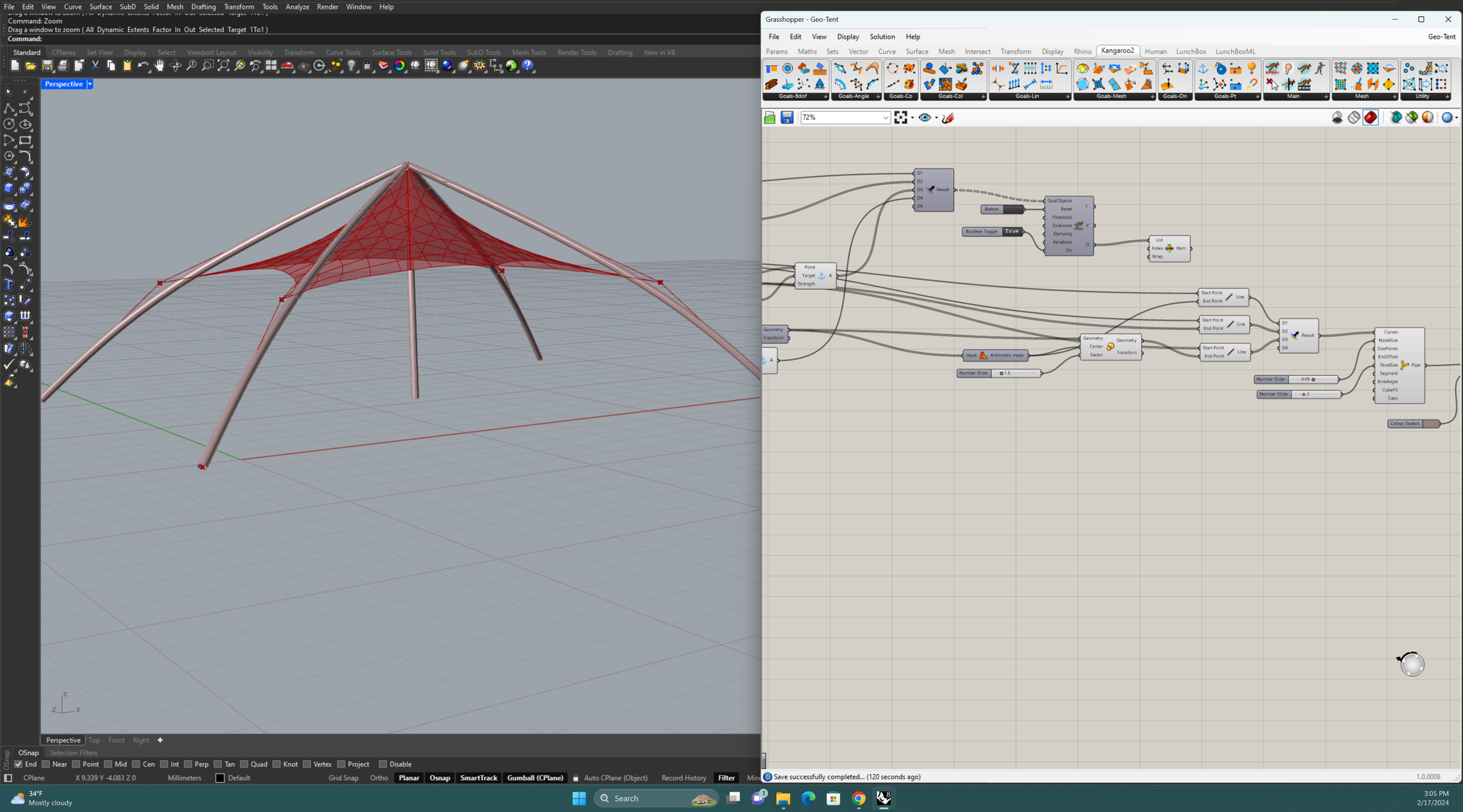Image resolution: width=1463 pixels, height=812 pixels.
Task: Click the Zoom Extents canvas icon
Action: pos(900,118)
